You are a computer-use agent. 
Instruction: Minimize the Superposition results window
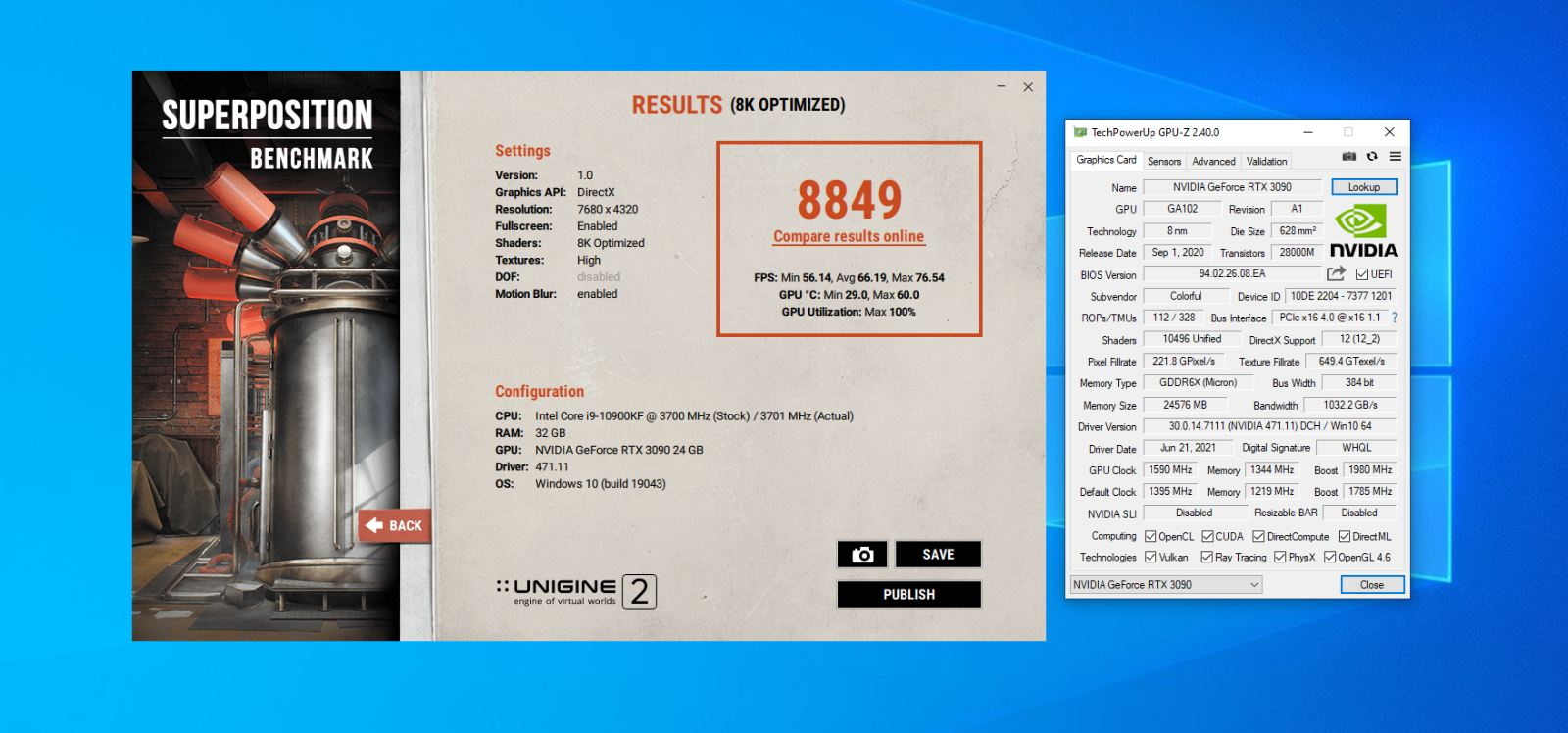coord(1002,87)
